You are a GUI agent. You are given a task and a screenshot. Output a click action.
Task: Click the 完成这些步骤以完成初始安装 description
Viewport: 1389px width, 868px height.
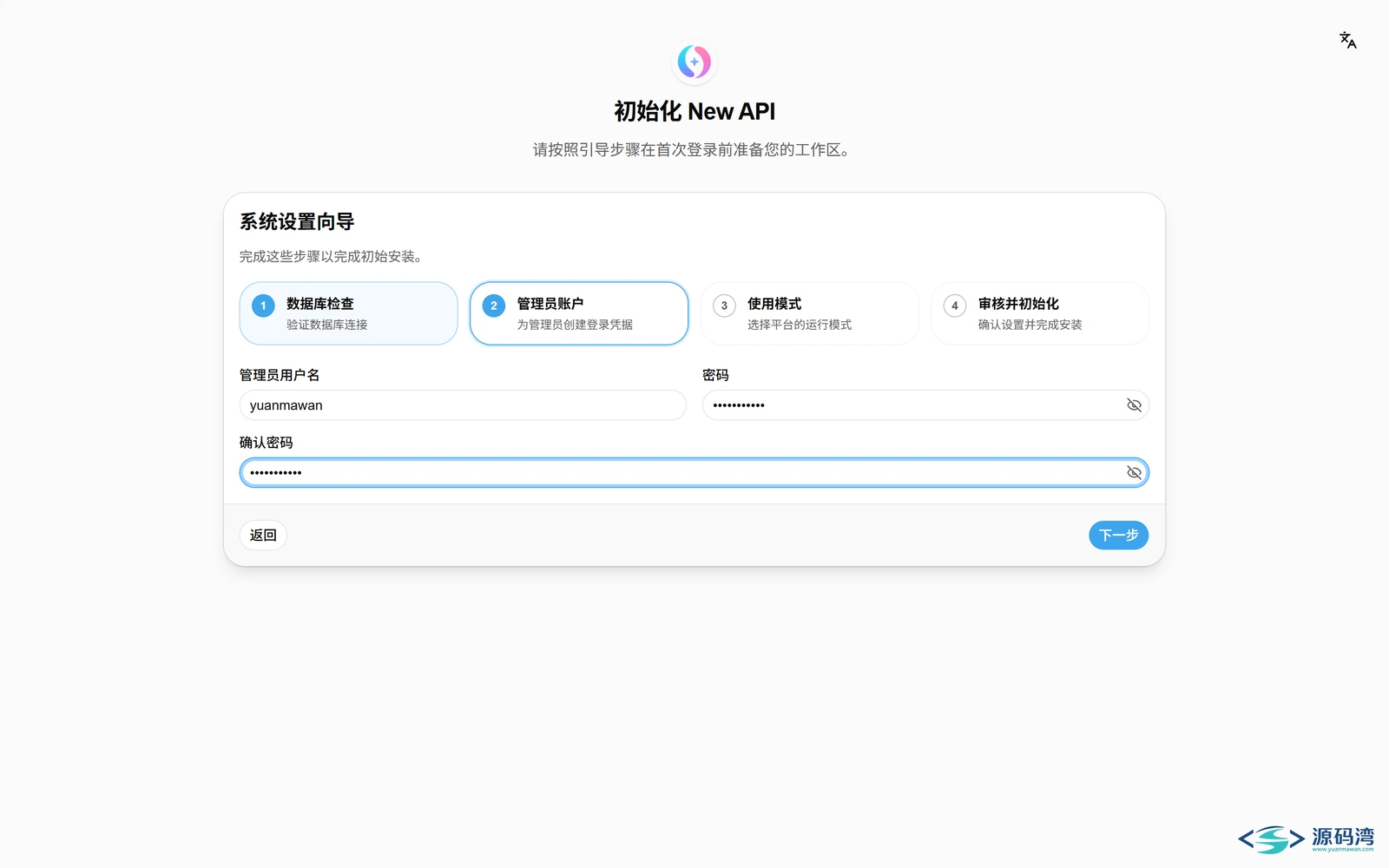coord(331,257)
